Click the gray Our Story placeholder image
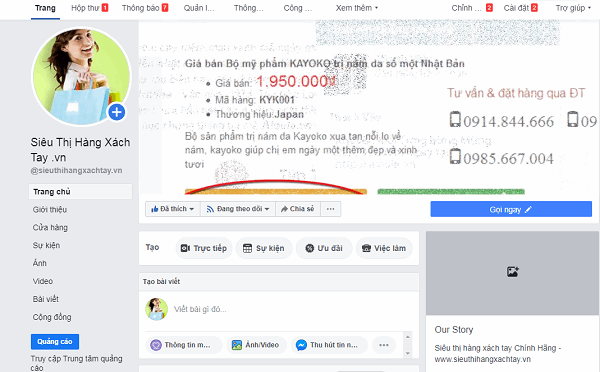This screenshot has height=372, width=600. coord(512,273)
